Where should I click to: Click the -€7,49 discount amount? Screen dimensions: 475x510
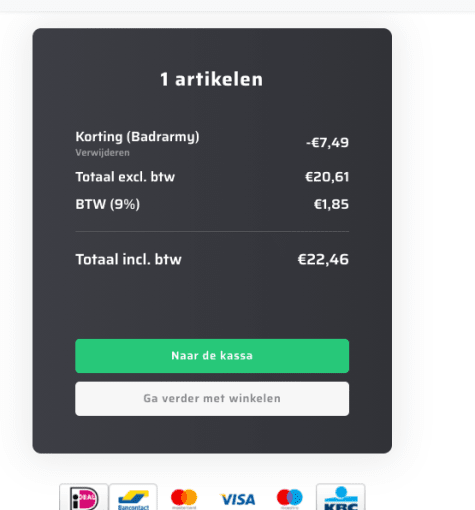point(327,143)
